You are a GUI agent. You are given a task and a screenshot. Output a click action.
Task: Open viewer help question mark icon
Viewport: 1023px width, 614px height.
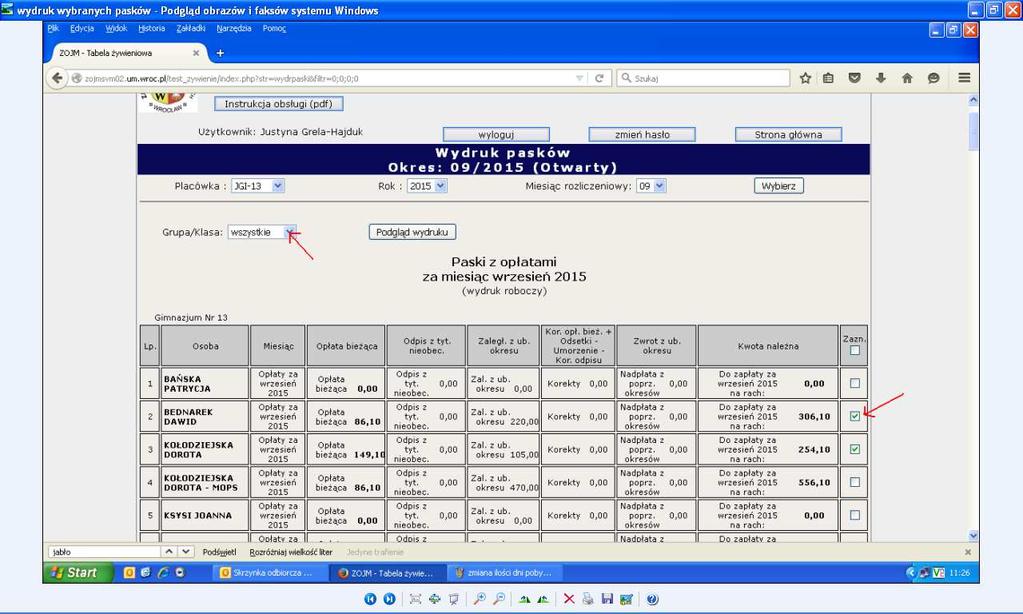click(x=652, y=598)
